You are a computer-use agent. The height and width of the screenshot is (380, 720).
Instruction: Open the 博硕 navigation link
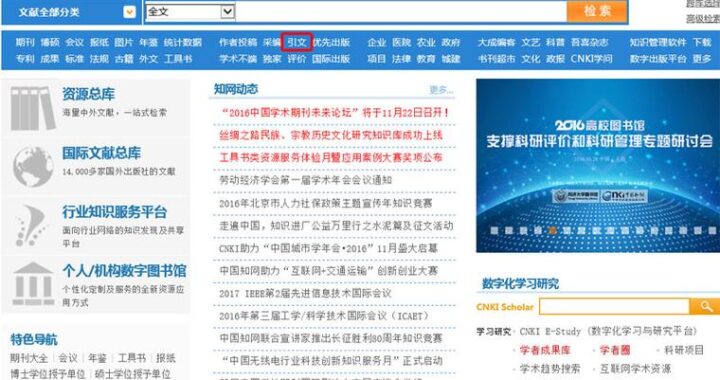50,43
